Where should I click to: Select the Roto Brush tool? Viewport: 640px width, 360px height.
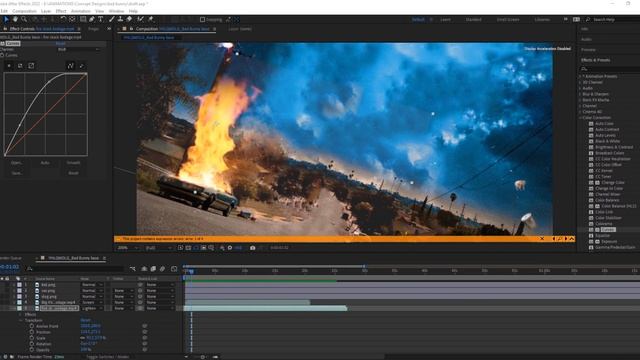[140, 19]
